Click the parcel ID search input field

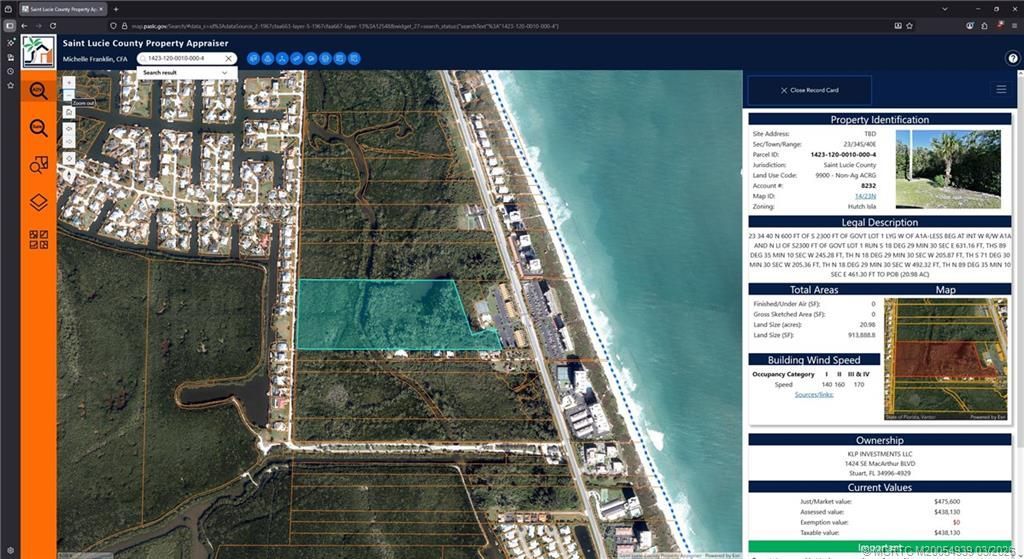183,59
